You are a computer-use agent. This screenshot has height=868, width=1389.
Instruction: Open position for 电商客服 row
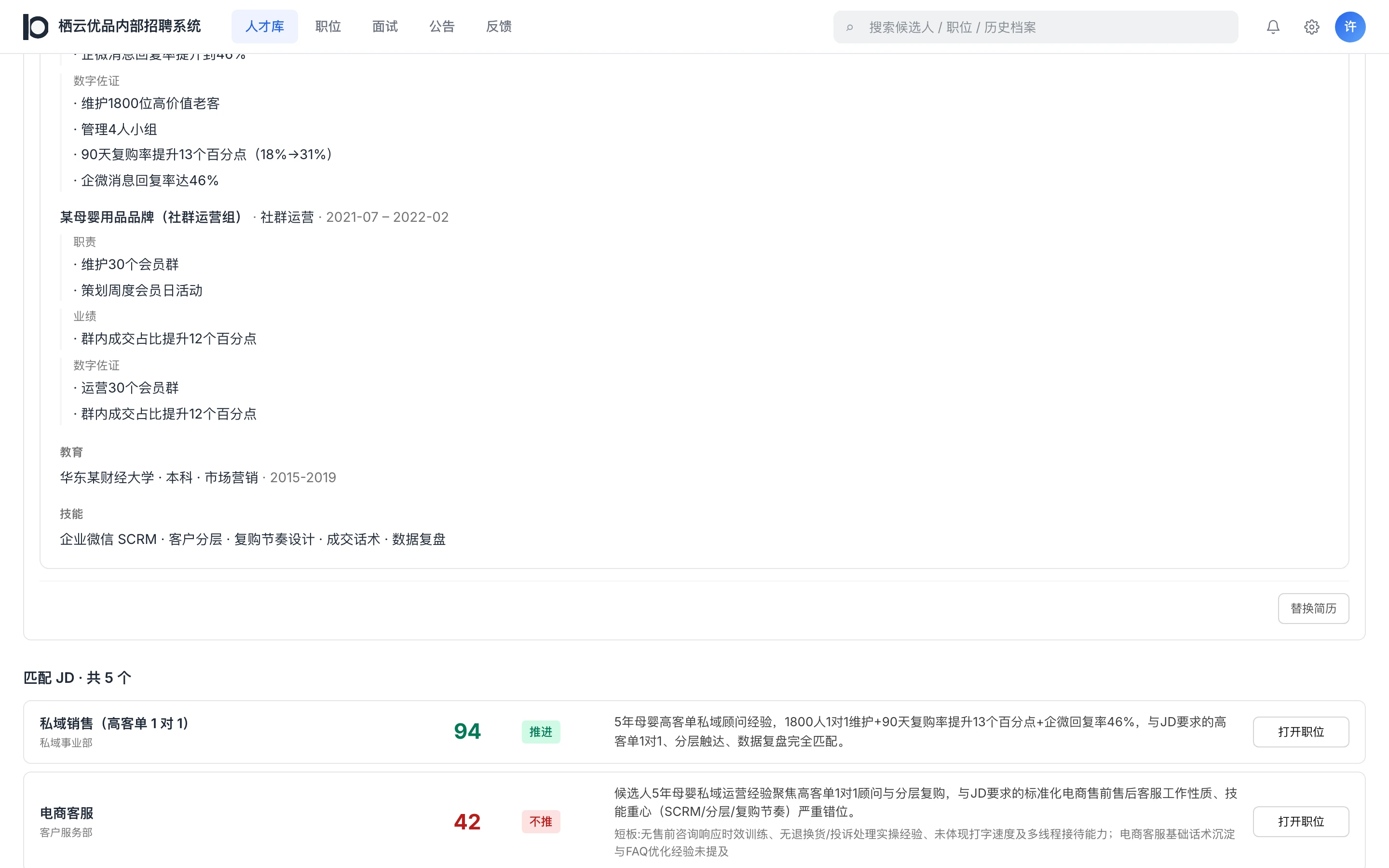click(1301, 822)
